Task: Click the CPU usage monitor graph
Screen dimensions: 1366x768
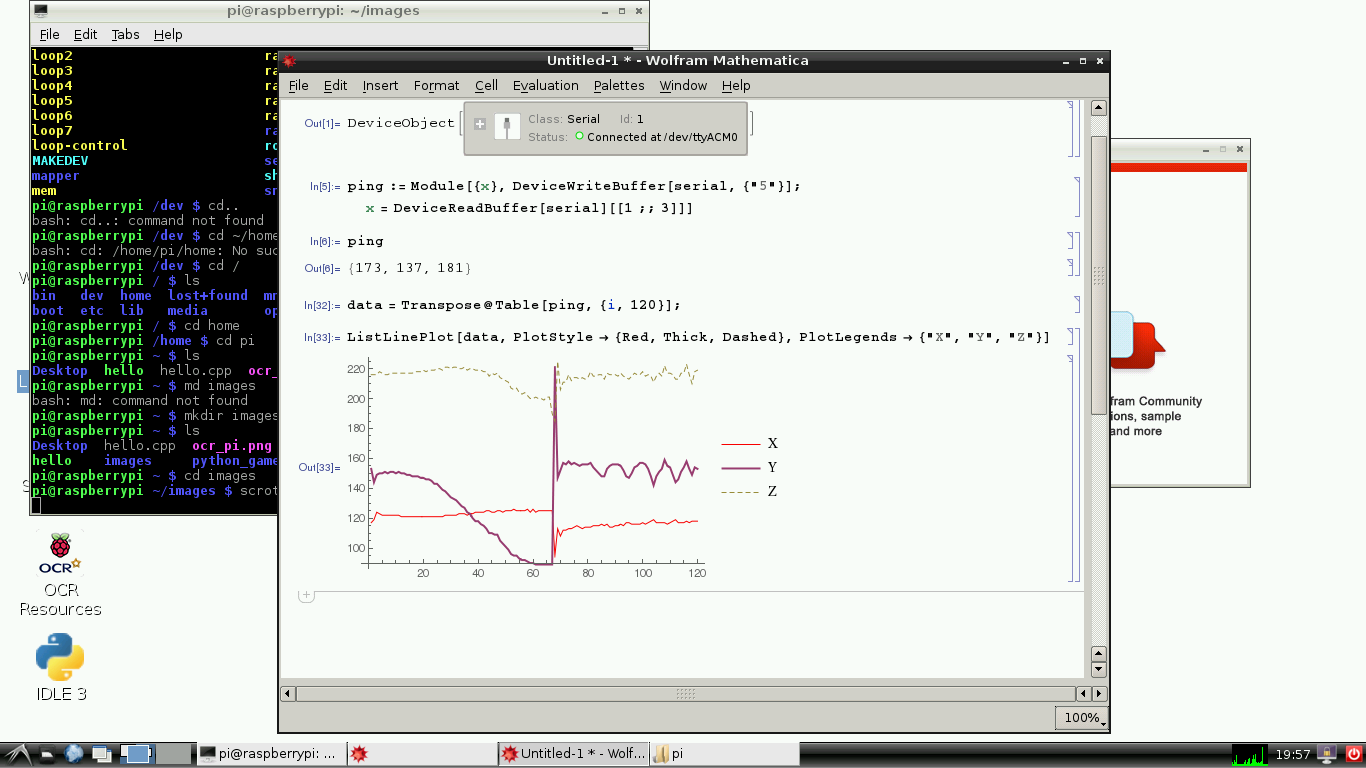Action: tap(1248, 754)
